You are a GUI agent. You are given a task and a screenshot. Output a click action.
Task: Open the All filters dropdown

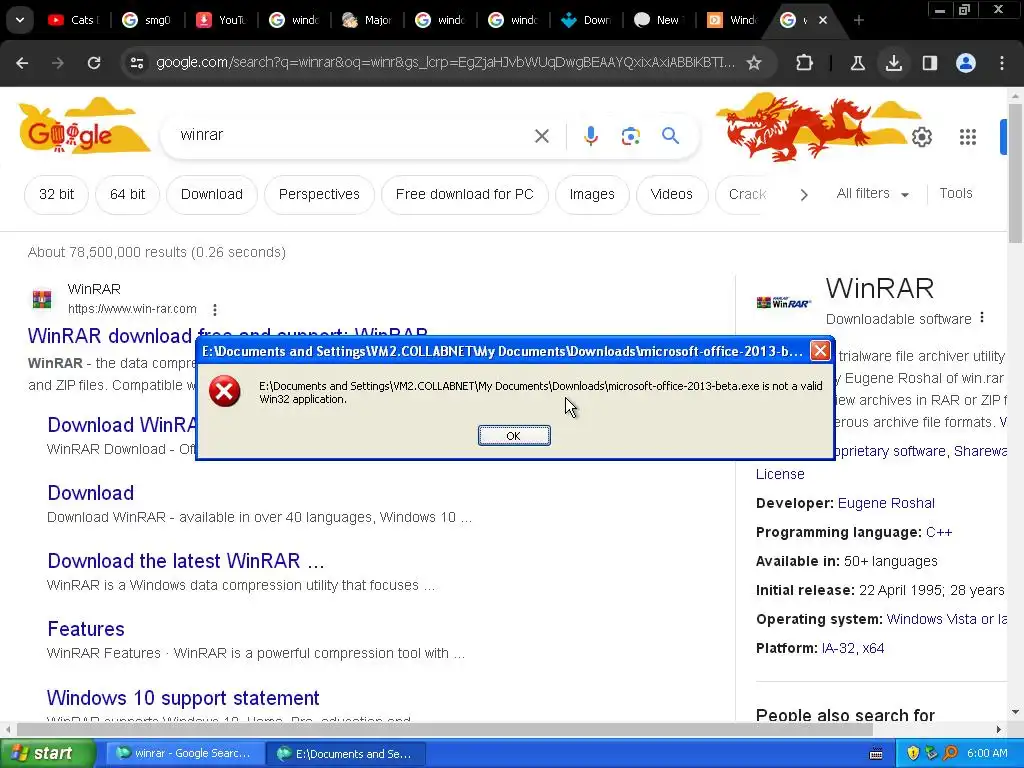click(872, 194)
